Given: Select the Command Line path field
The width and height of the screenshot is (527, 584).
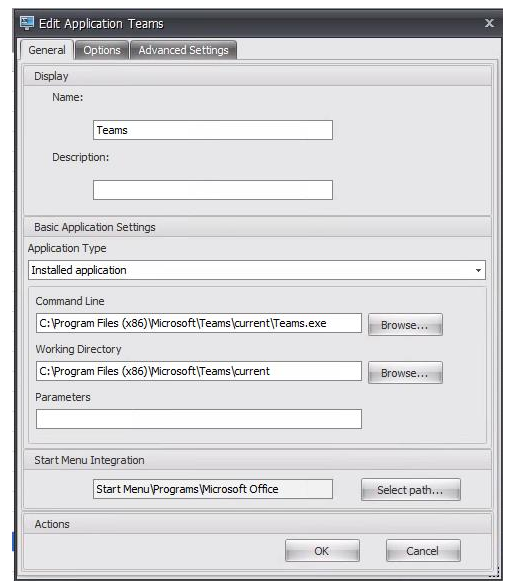Looking at the screenshot, I should (199, 323).
